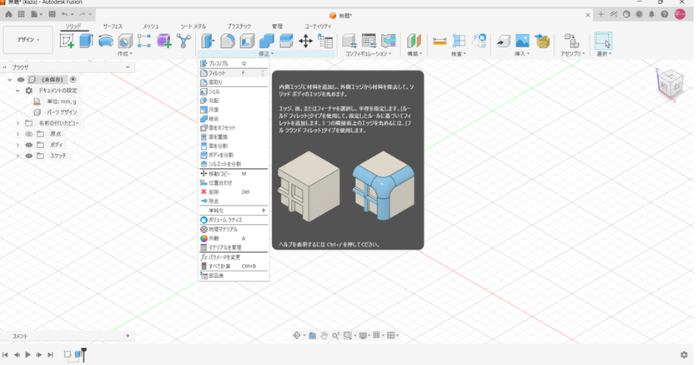698x365 pixels.
Task: Choose ボリューム ラティス menu entry
Action: point(234,220)
